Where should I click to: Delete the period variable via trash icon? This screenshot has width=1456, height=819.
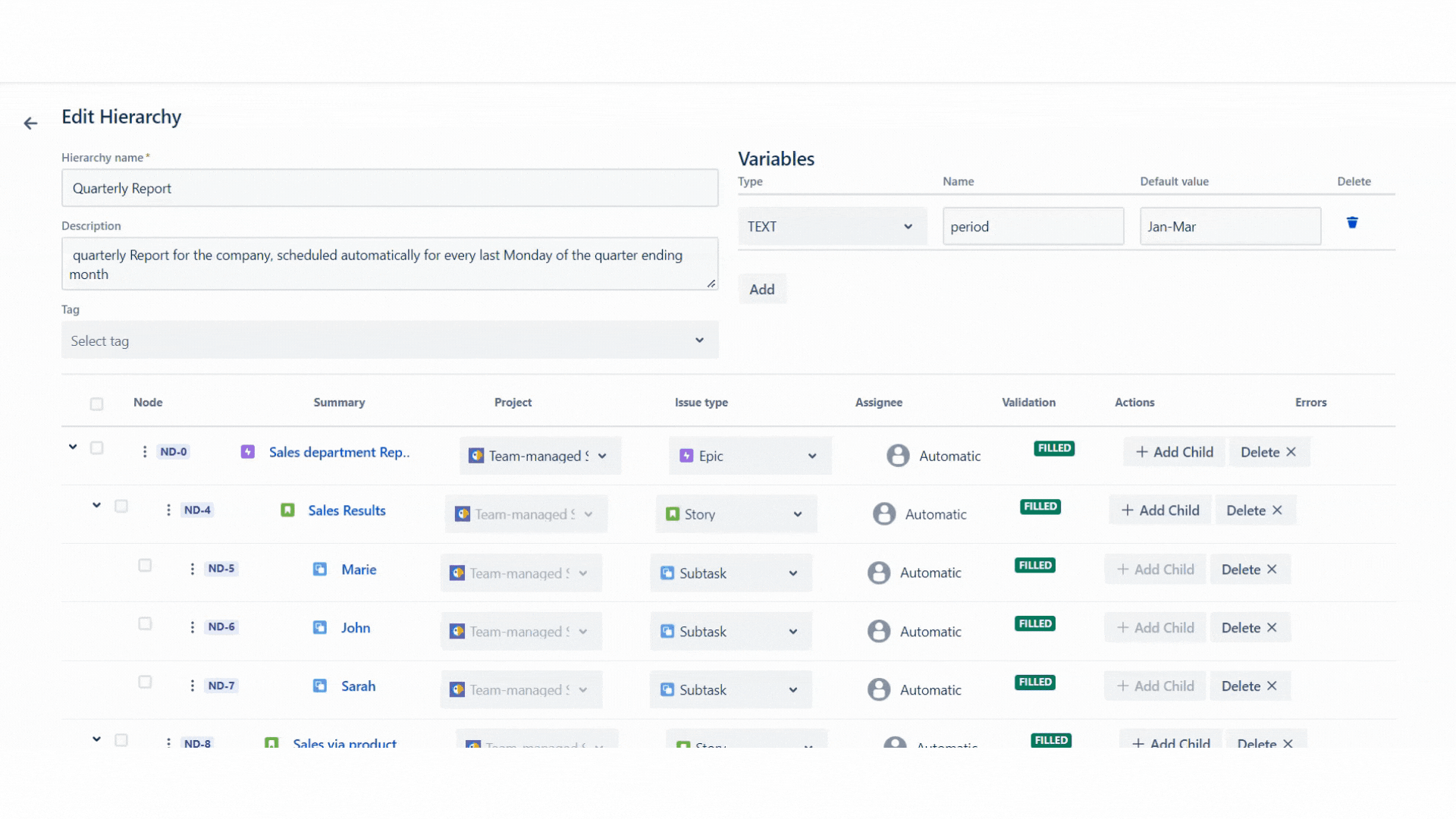point(1352,223)
